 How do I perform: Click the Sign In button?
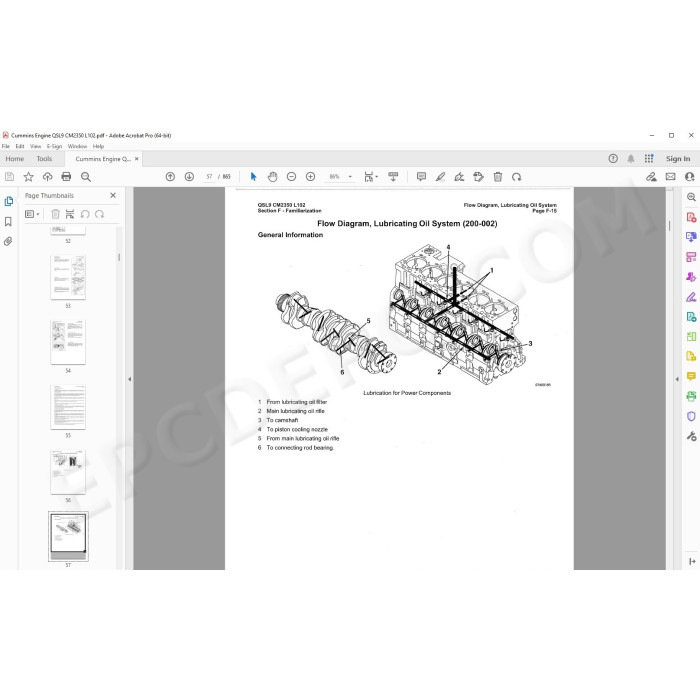[x=678, y=158]
